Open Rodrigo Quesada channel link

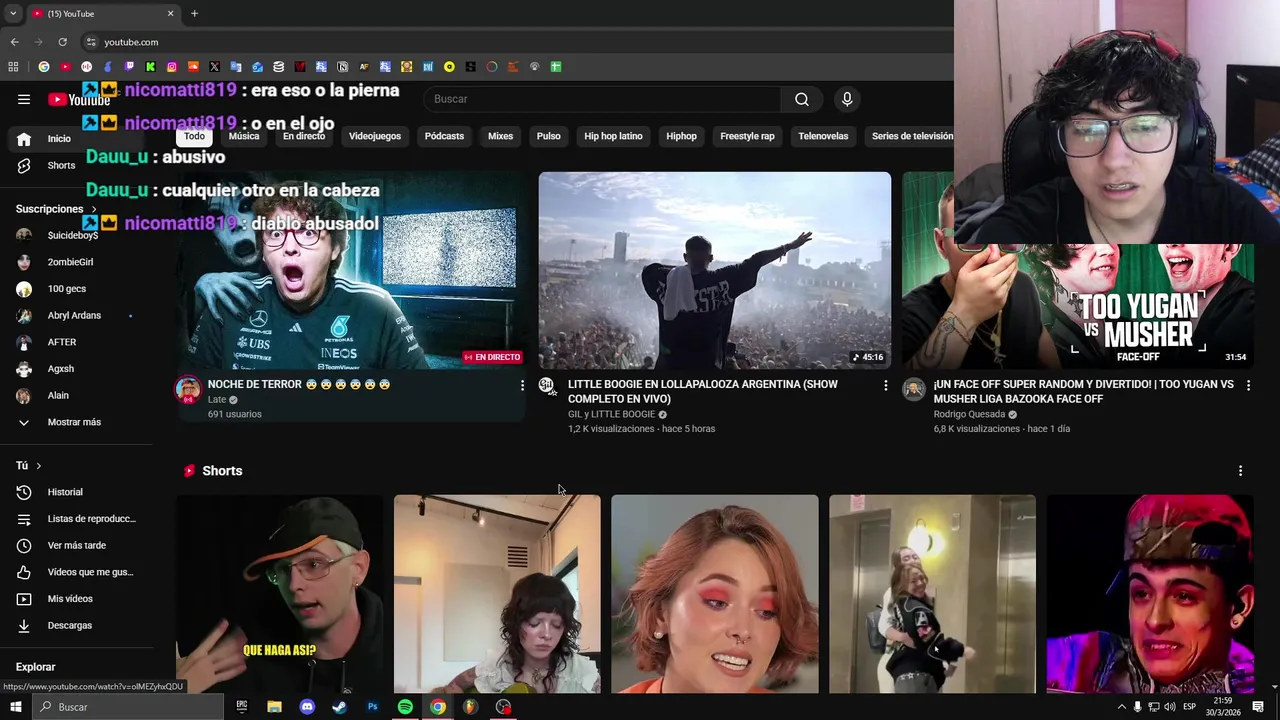969,414
